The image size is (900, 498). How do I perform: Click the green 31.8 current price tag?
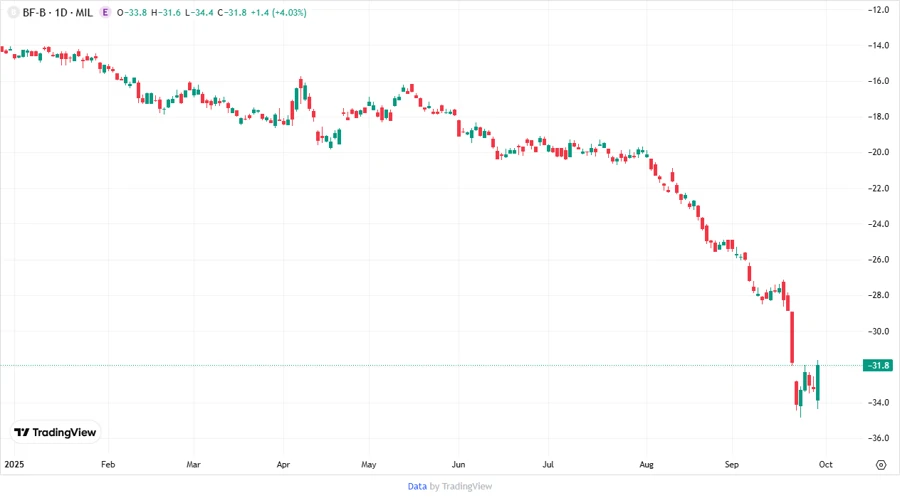[x=878, y=365]
